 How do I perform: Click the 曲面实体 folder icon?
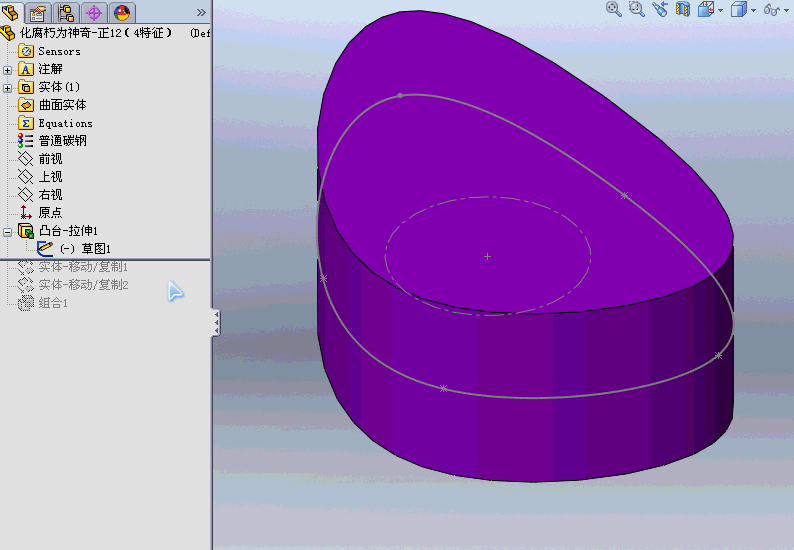(x=26, y=105)
